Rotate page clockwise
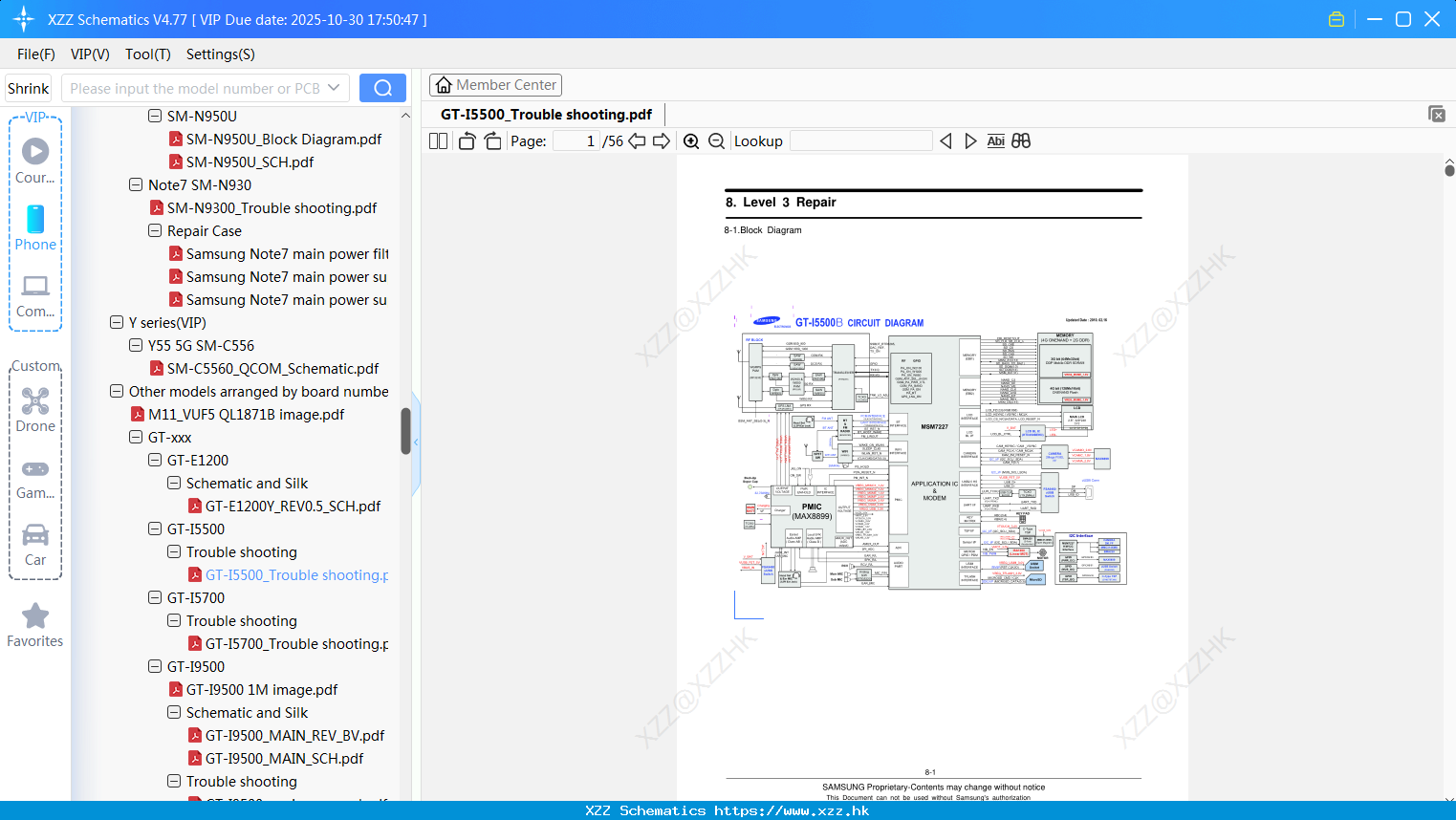This screenshot has width=1456, height=820. [492, 140]
